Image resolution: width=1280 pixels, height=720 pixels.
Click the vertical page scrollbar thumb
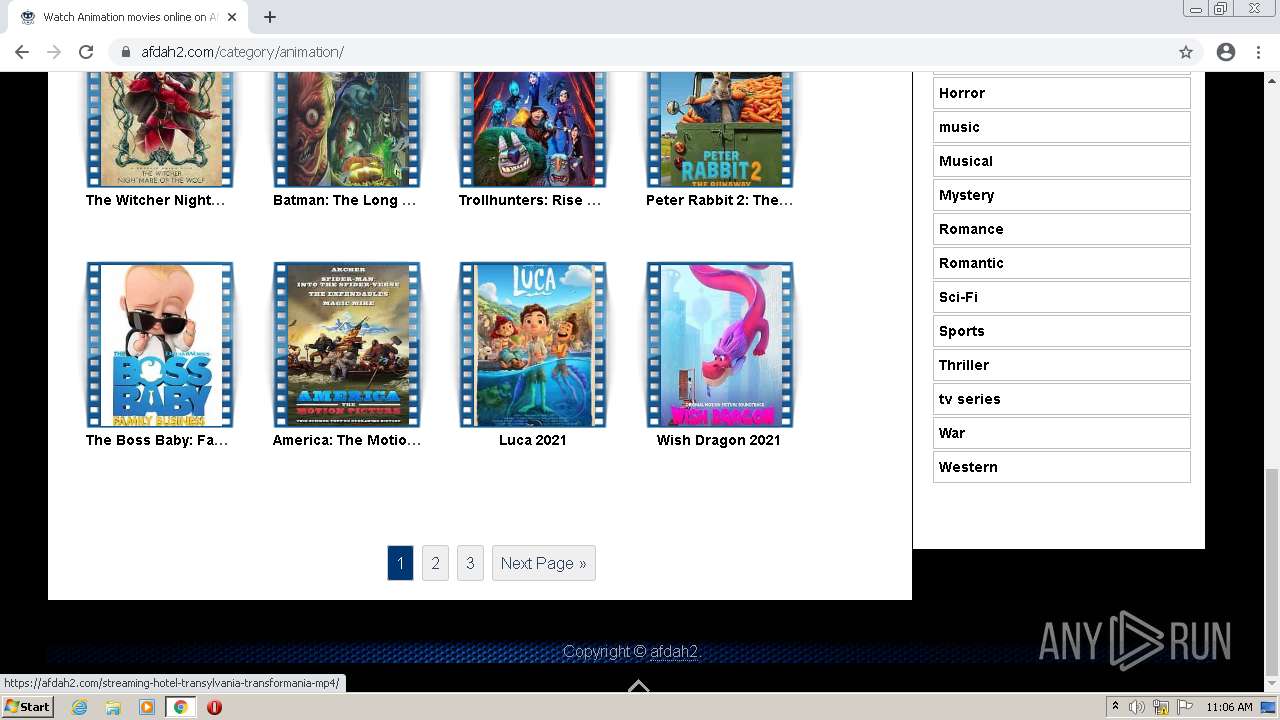click(1271, 572)
